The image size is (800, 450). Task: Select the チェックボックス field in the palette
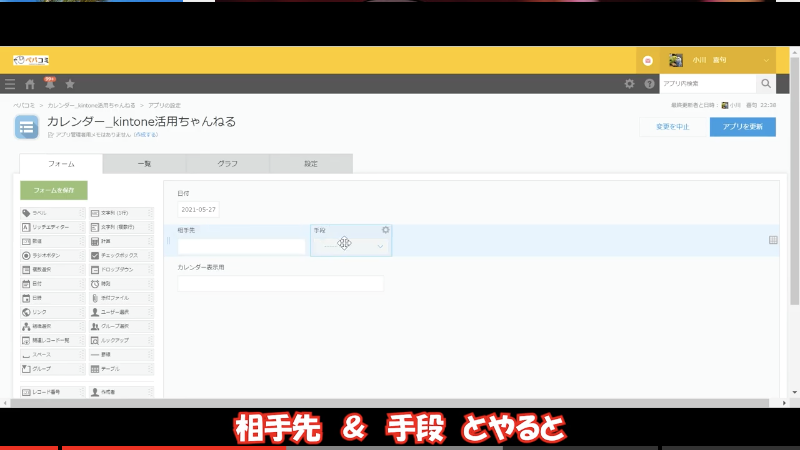(x=120, y=255)
